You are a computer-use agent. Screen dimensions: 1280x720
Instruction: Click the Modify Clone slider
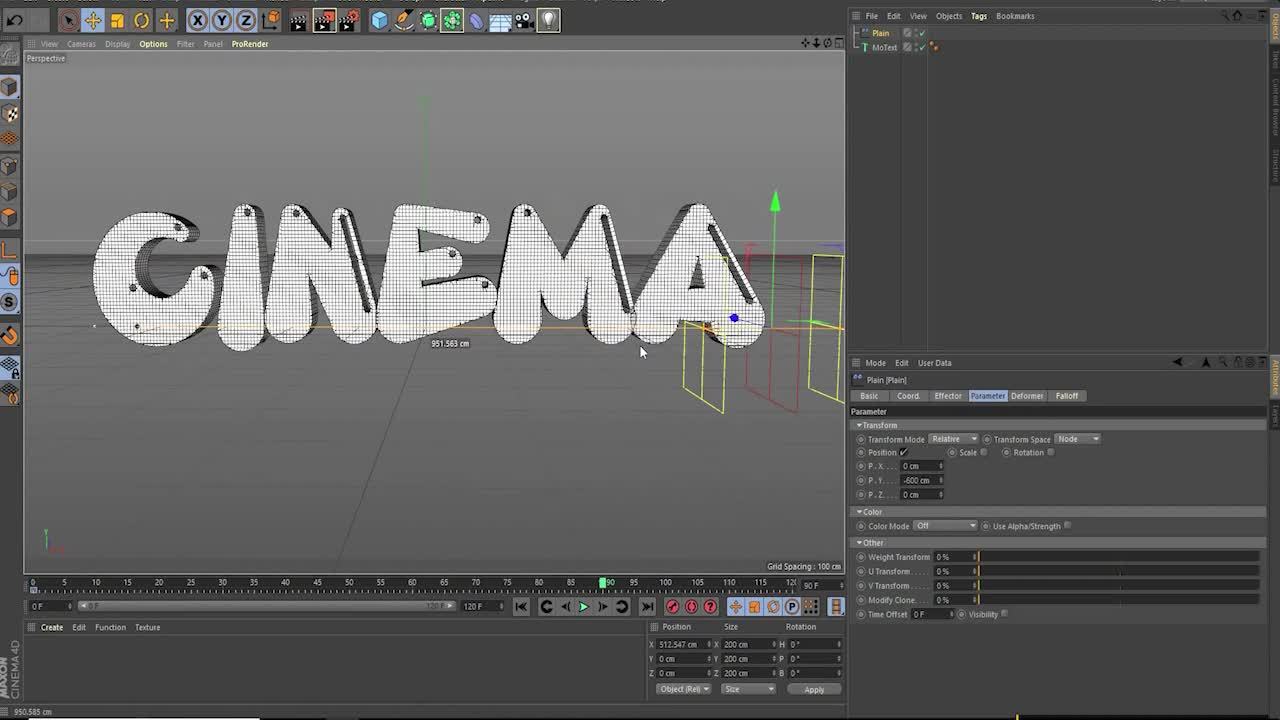[1117, 600]
